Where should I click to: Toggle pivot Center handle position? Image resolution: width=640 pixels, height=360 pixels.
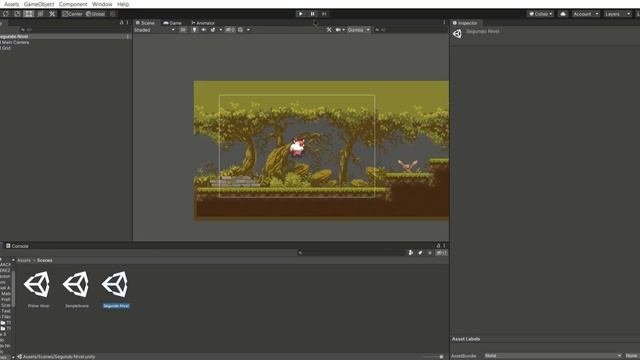pyautogui.click(x=72, y=14)
